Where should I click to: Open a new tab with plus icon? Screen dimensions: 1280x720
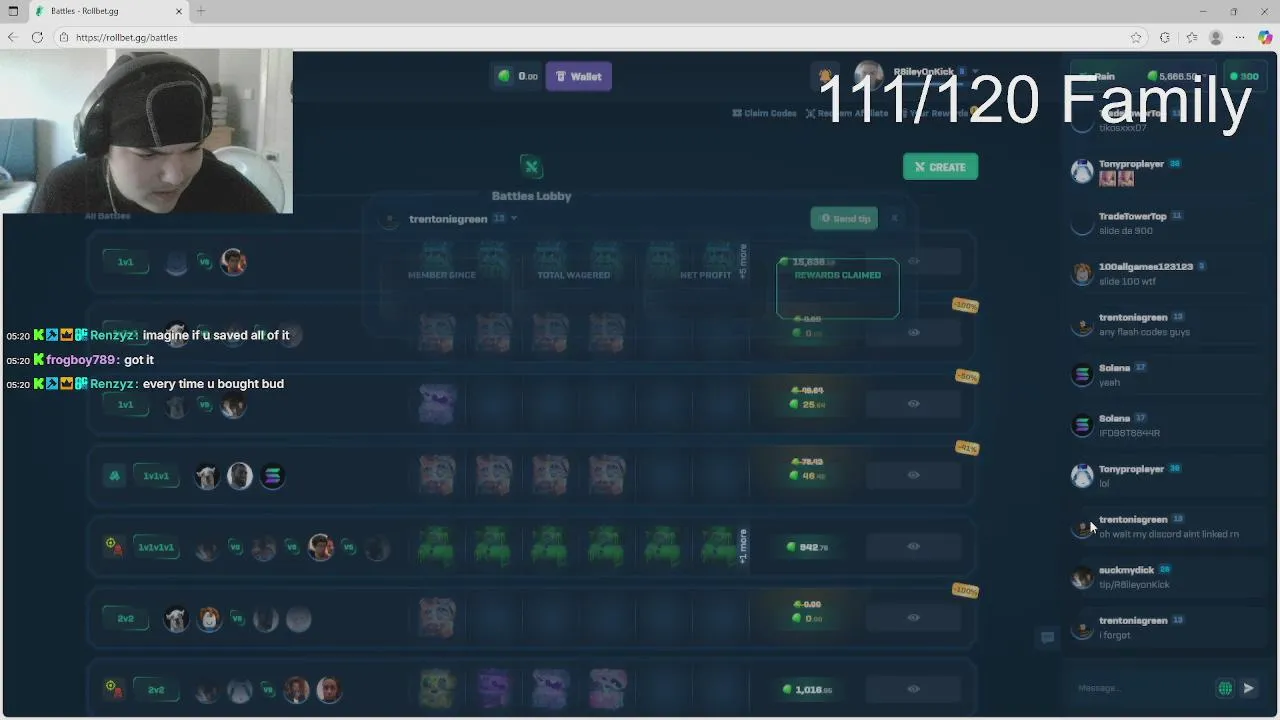tap(201, 11)
